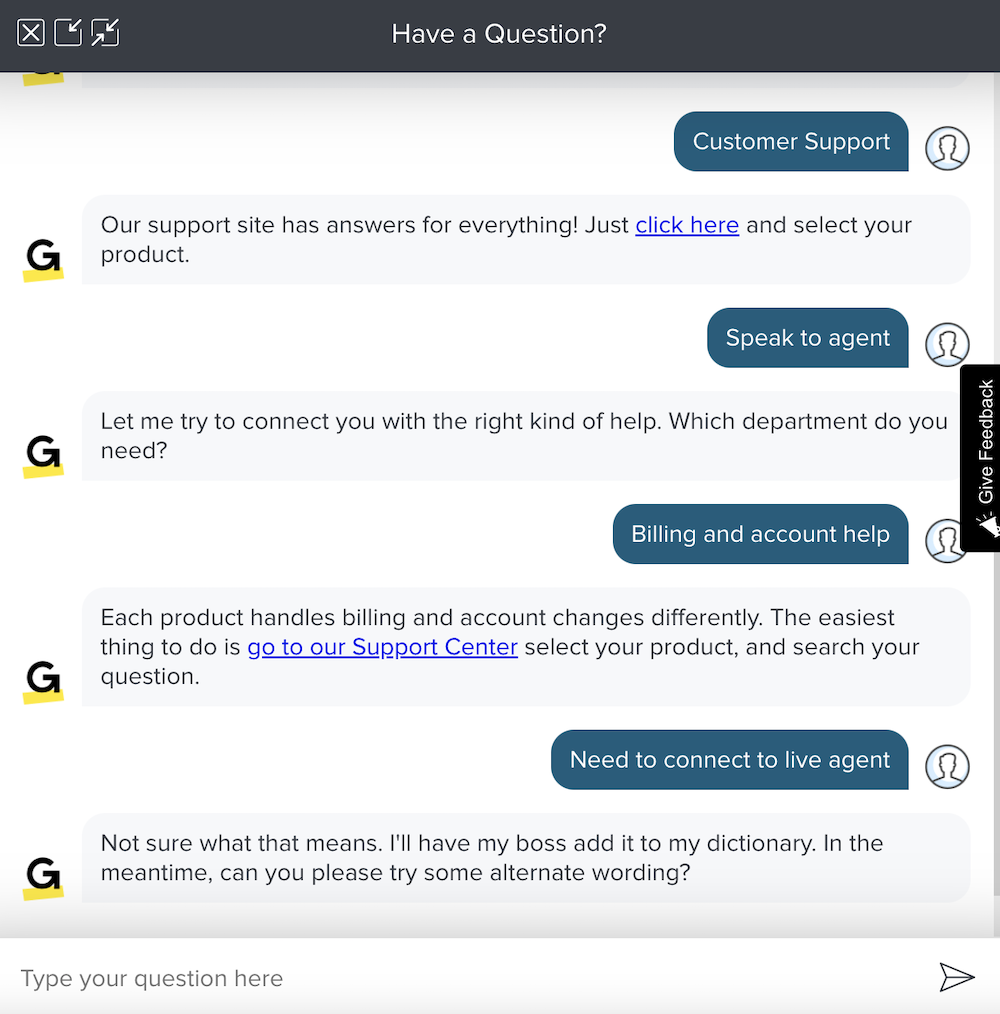The image size is (1000, 1014).
Task: Click the pop-out chat window icon
Action: 68,33
